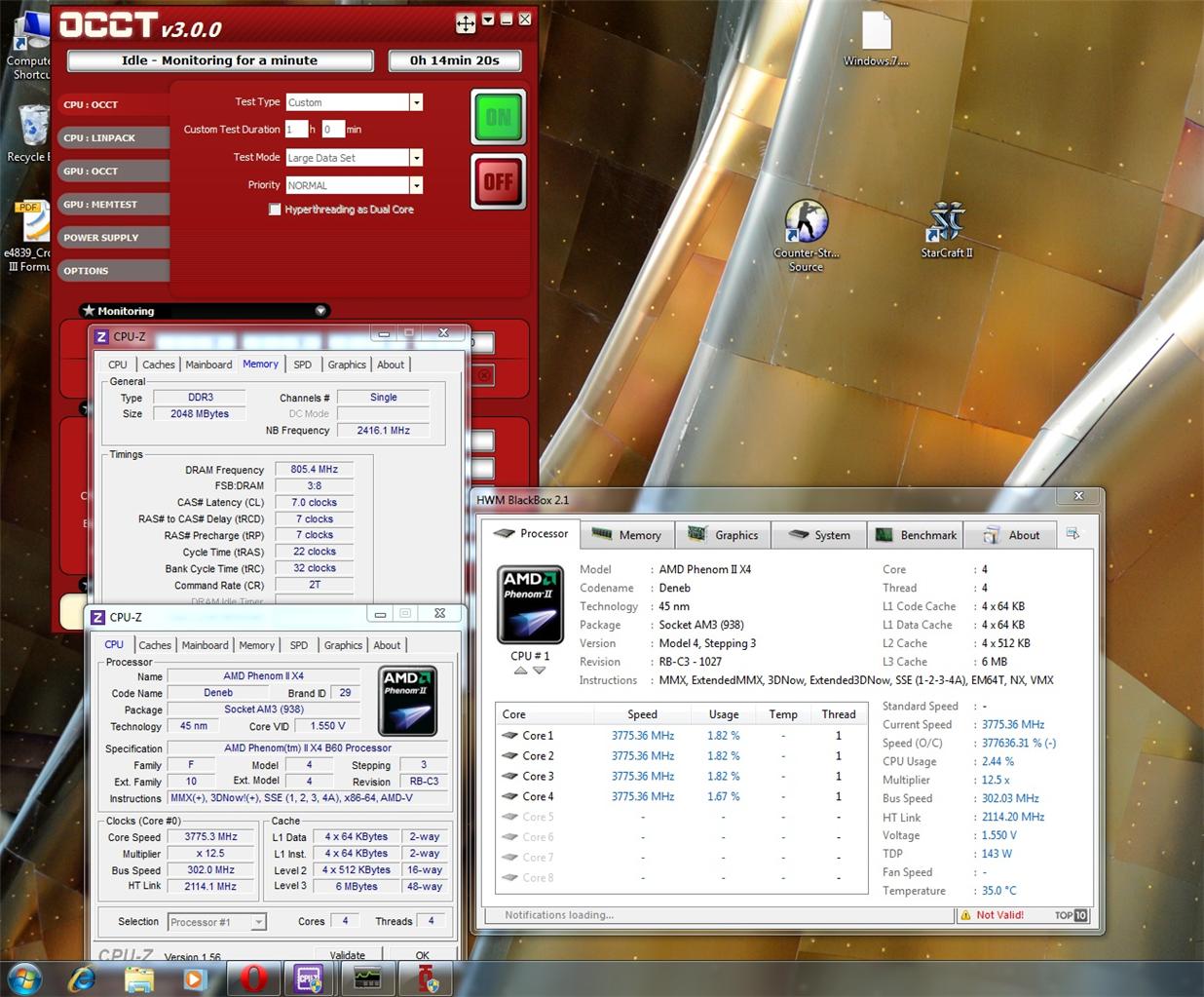This screenshot has width=1204, height=997.
Task: Open Mainboard tab in upper CPU-Z window
Action: pos(208,364)
